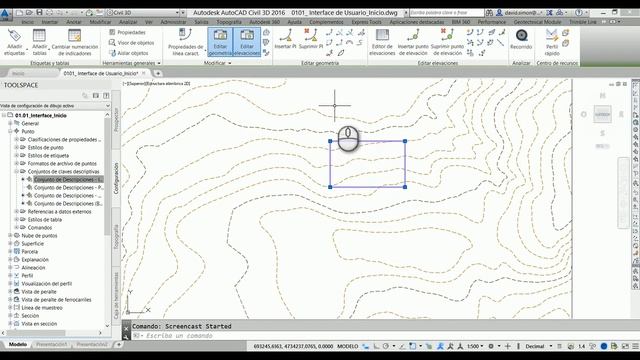Collapse Conjuntos de claves descriptivas node
Screen dimensions: 640x360
[17, 171]
